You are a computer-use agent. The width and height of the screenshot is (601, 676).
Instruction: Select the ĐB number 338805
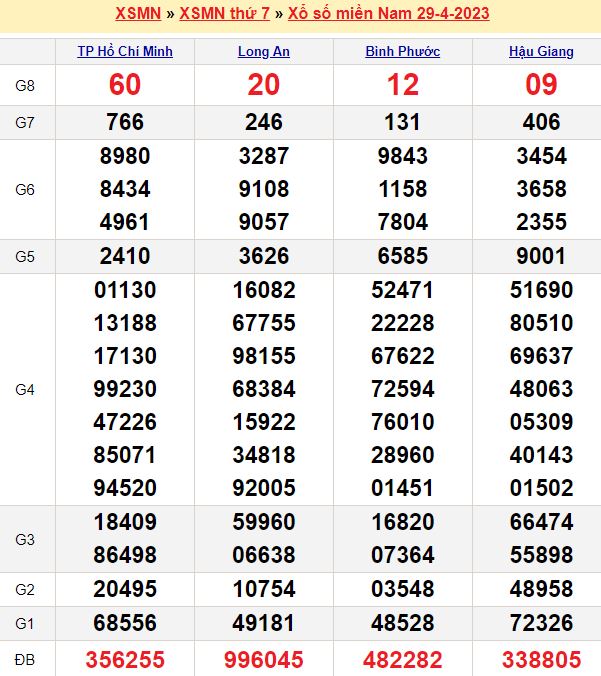[541, 660]
